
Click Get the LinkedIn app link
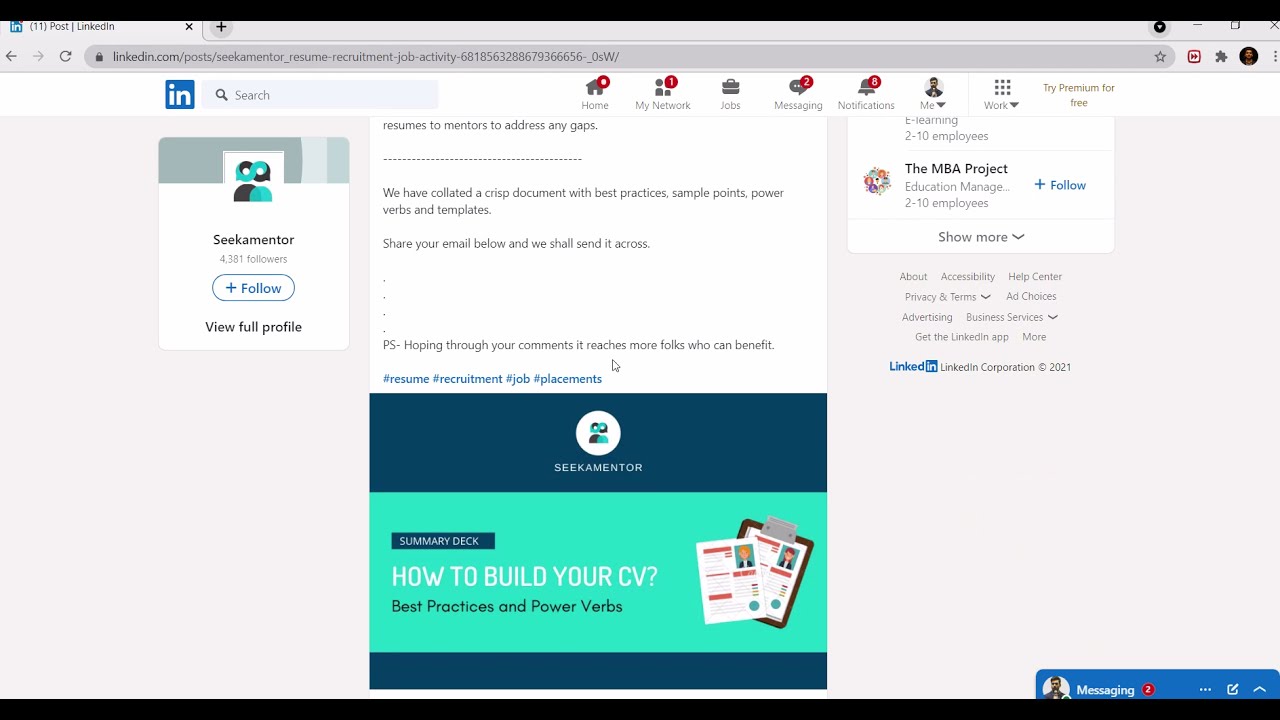(962, 337)
